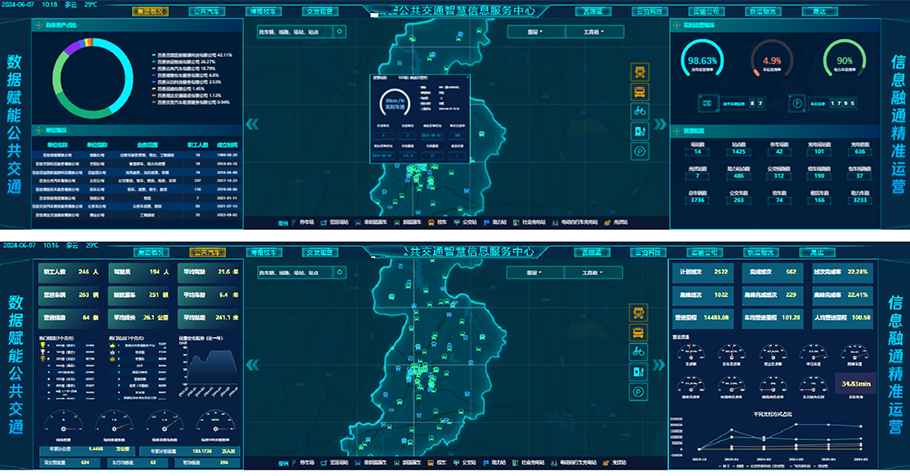Image resolution: width=910 pixels, height=476 pixels.
Task: Open the 工具箱 dropdown on upper map
Action: (587, 31)
